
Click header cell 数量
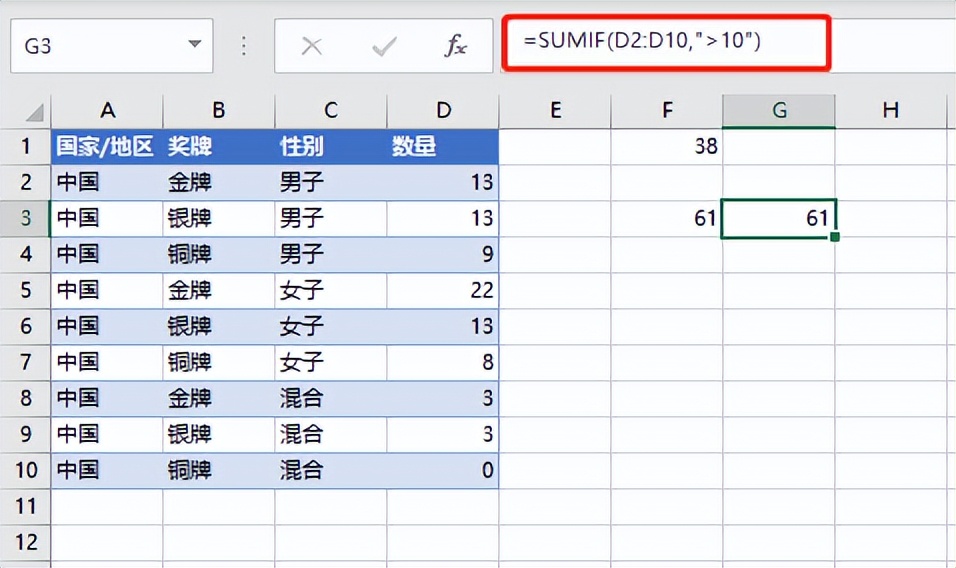point(443,146)
